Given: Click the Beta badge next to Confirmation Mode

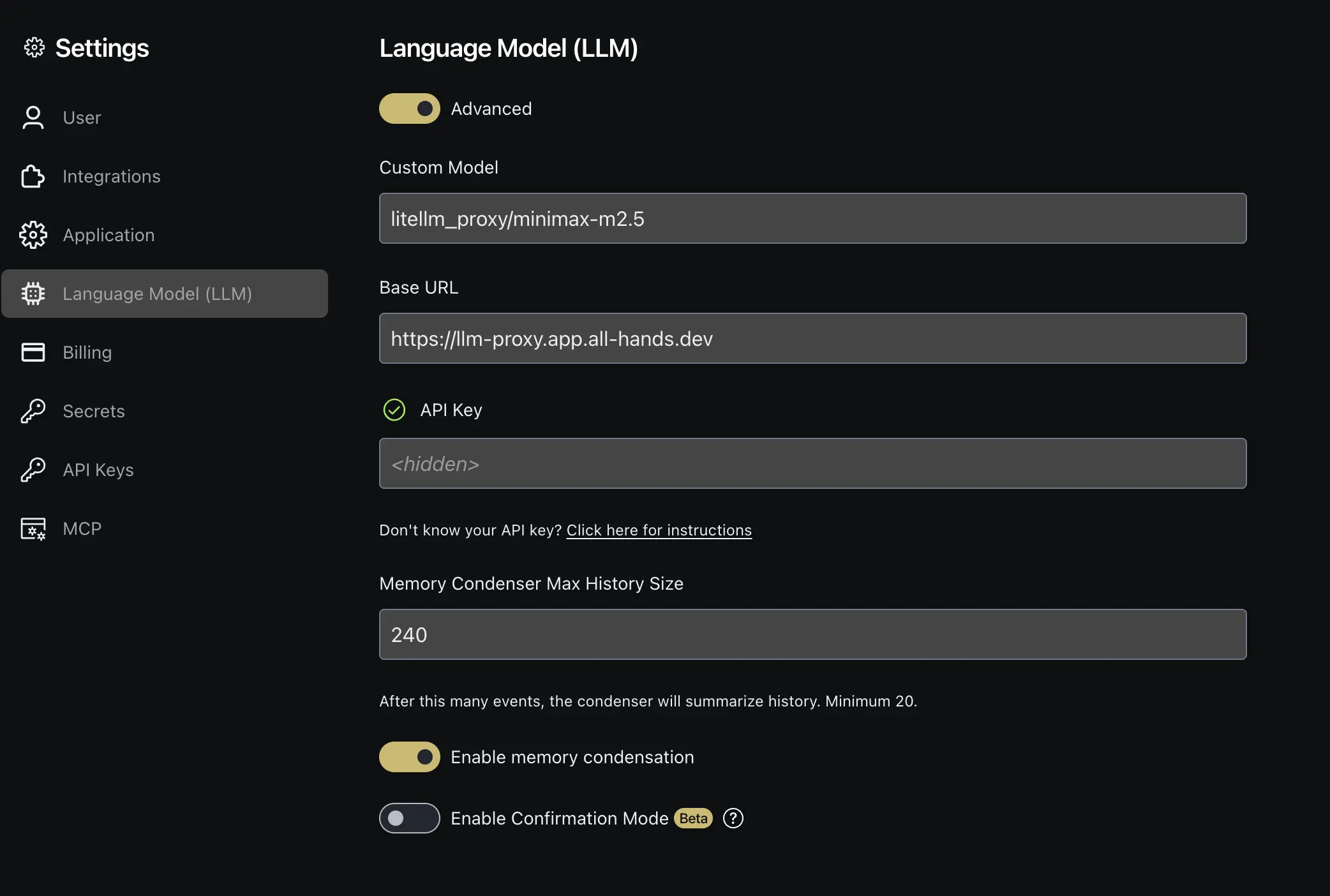Looking at the screenshot, I should click(x=692, y=818).
